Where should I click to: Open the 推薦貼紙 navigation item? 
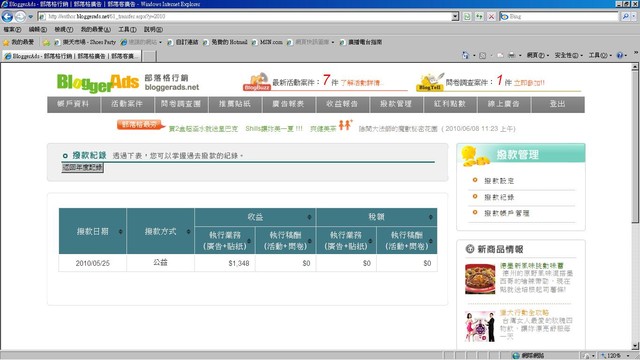(x=235, y=104)
